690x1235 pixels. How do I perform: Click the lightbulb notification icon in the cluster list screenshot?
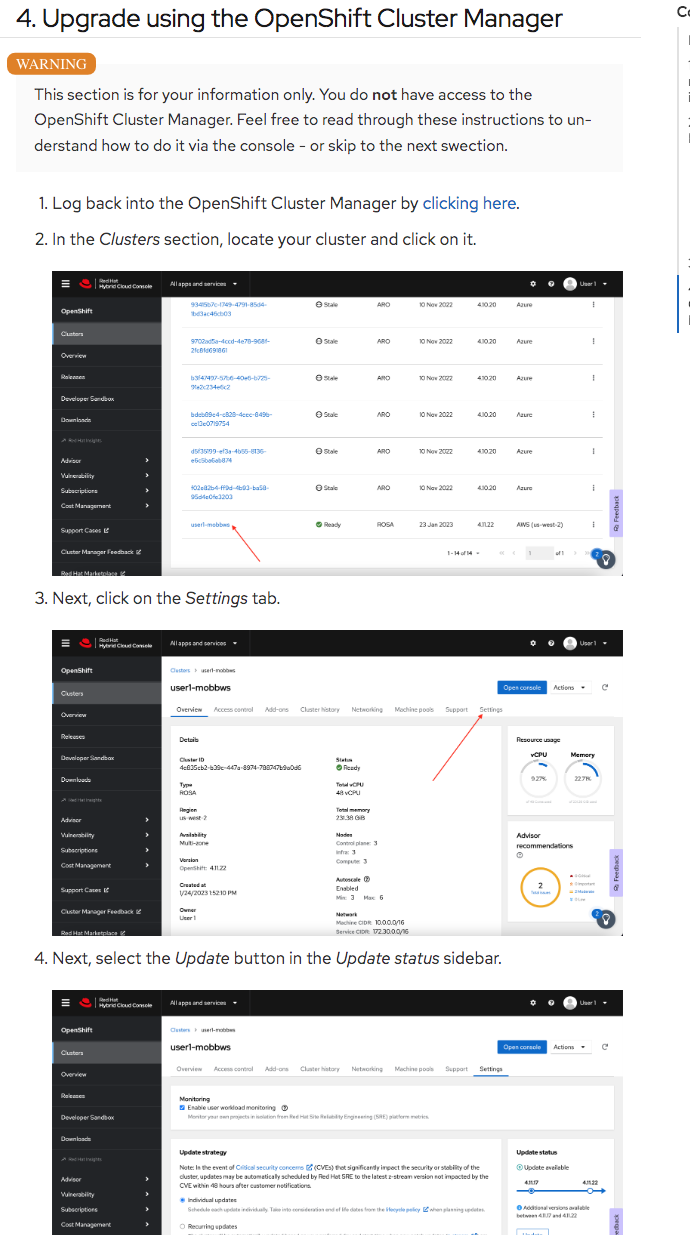pos(607,558)
